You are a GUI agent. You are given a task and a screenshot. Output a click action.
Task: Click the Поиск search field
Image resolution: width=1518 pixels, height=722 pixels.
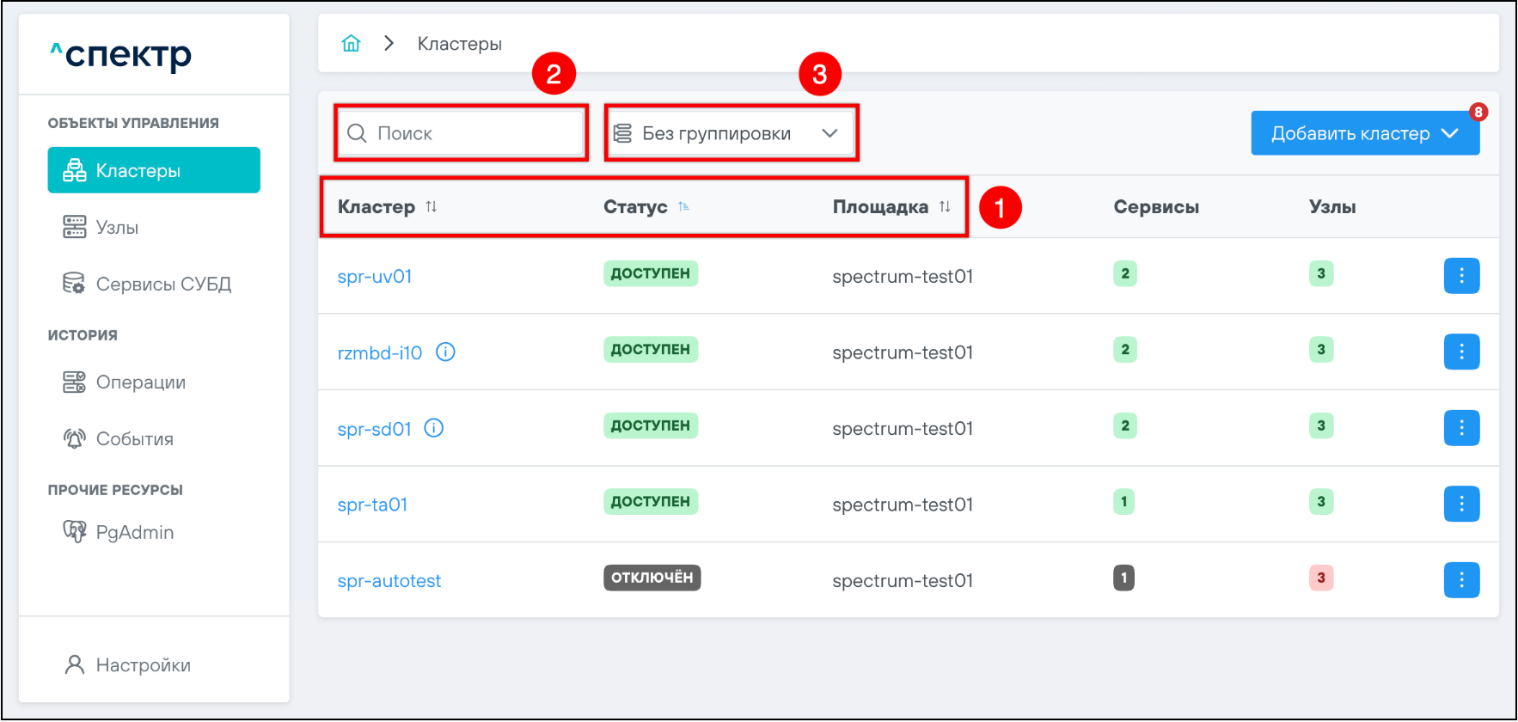coord(470,133)
